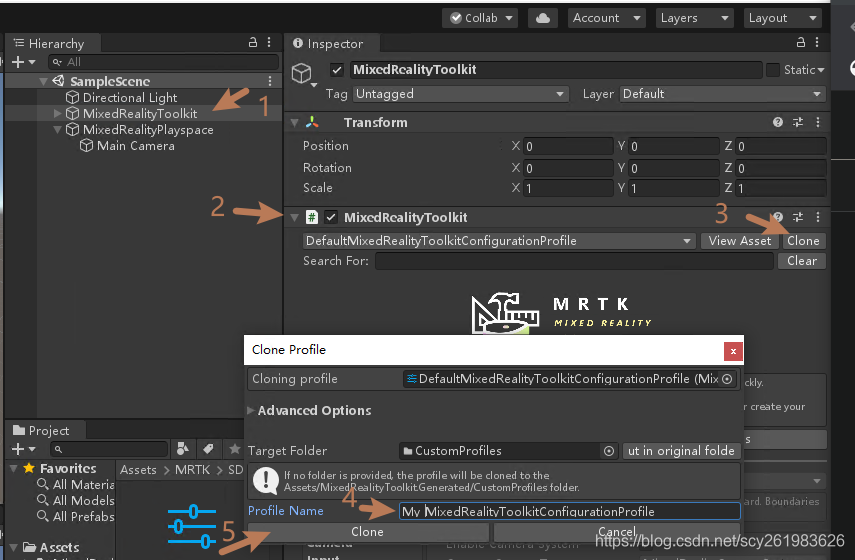The image size is (855, 560).
Task: Select Directional Light in Hierarchy
Action: click(x=130, y=98)
